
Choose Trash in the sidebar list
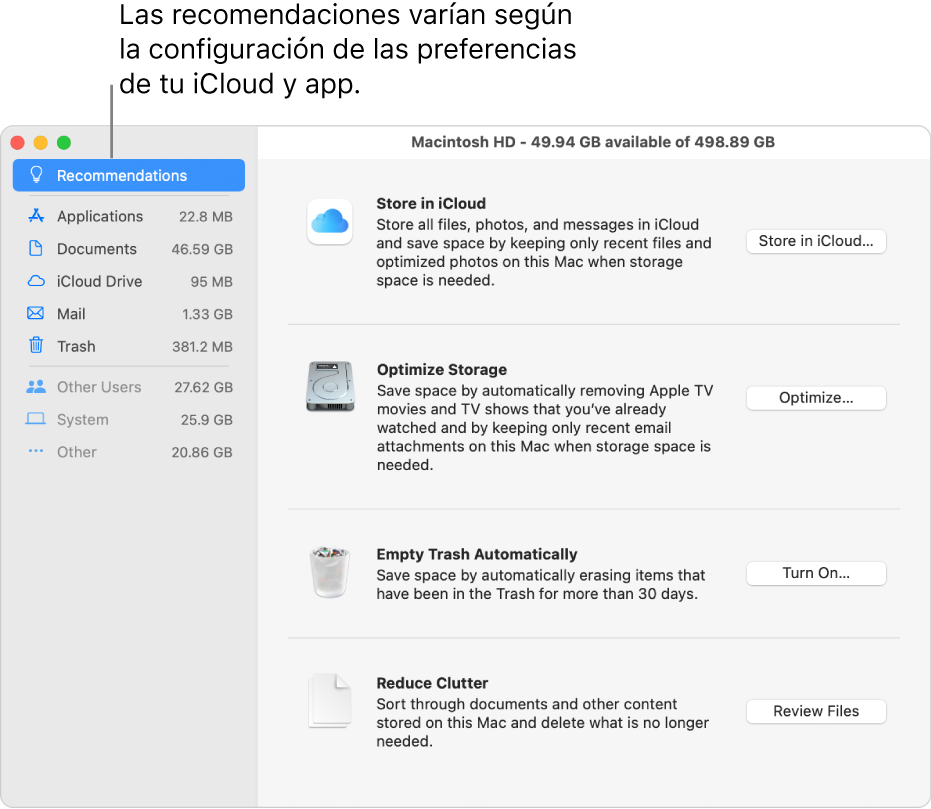click(129, 346)
